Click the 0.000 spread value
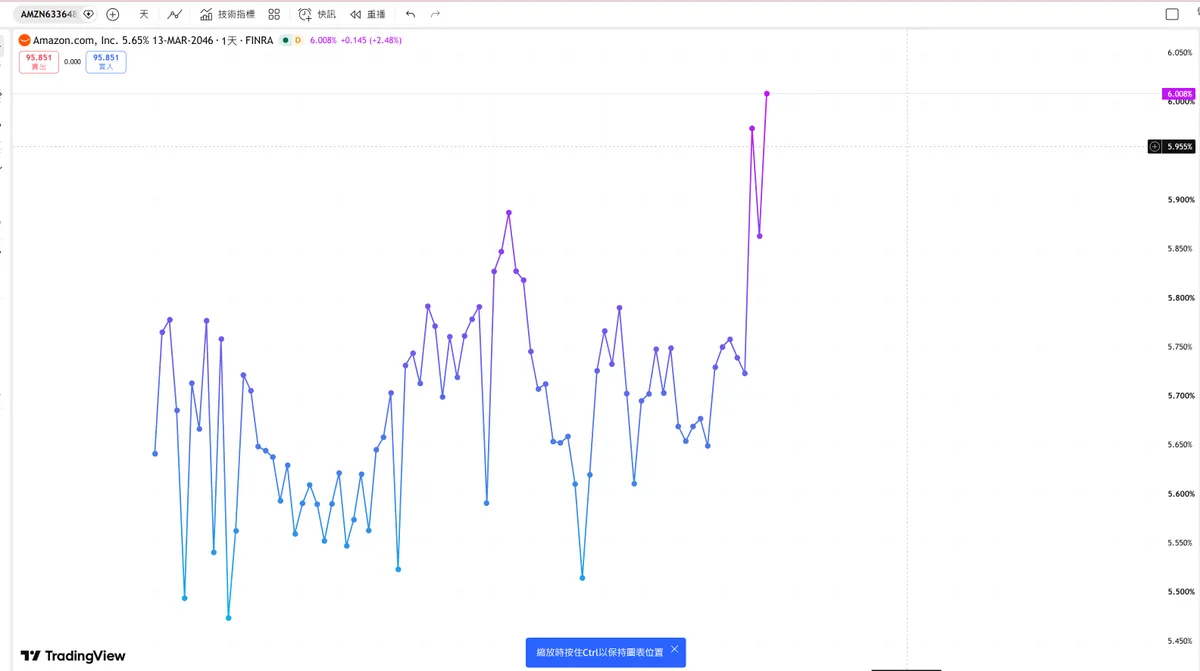1200x671 pixels. click(x=72, y=62)
